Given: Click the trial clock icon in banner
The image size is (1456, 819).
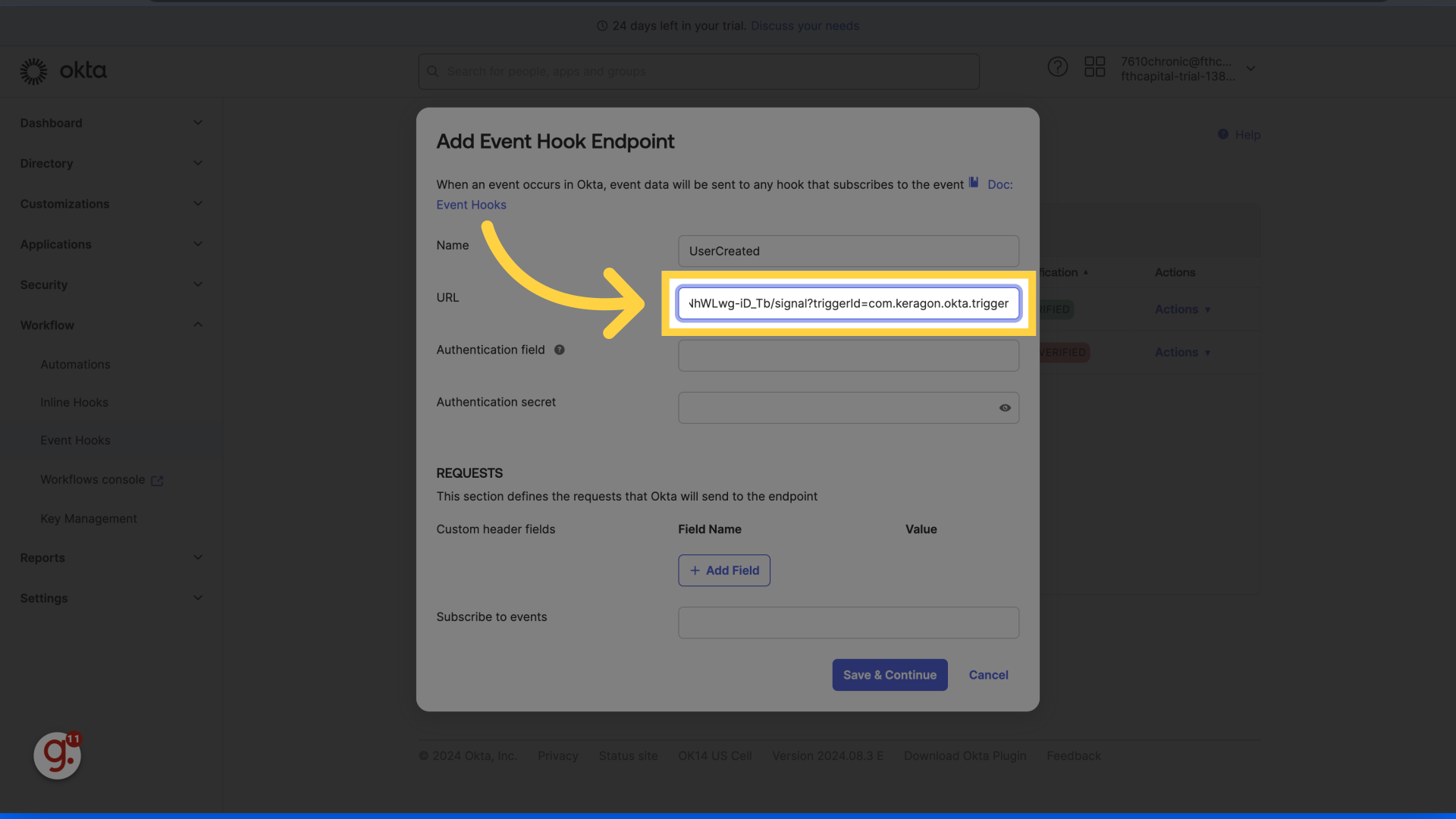Looking at the screenshot, I should pos(602,26).
